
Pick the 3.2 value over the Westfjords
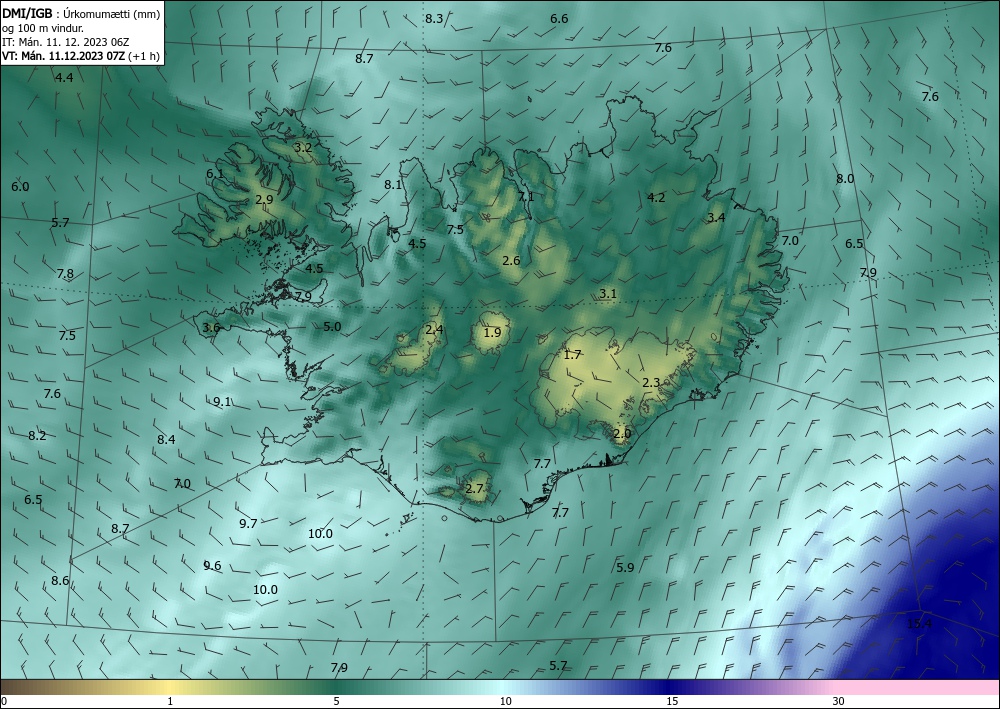pos(303,147)
